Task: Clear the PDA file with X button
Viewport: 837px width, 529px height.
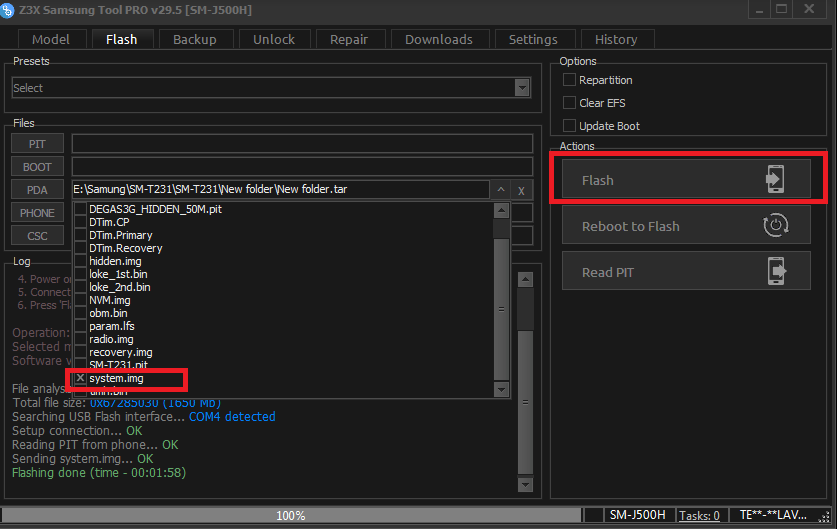Action: [522, 190]
